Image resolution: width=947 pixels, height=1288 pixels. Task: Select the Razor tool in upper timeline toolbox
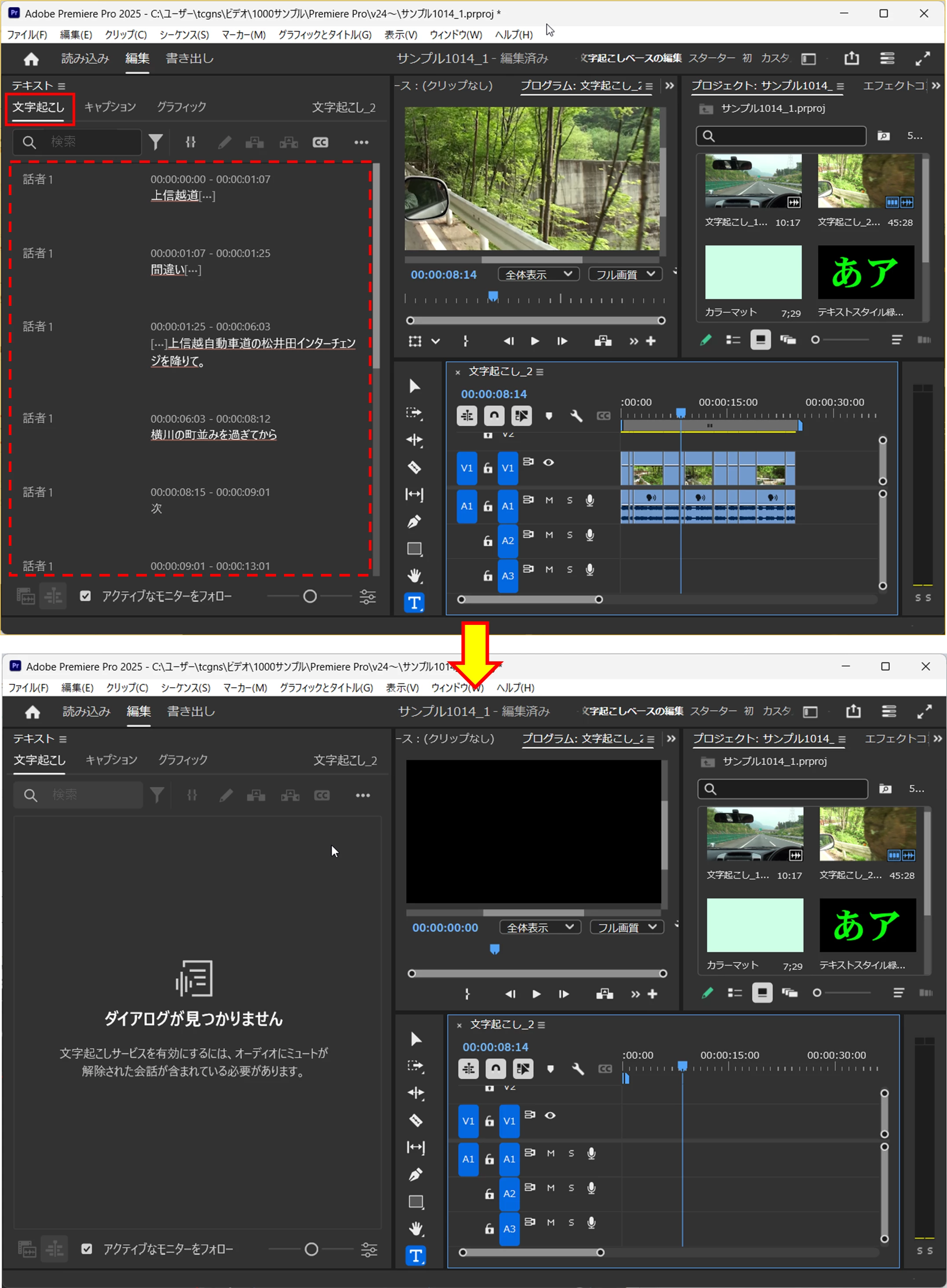pyautogui.click(x=415, y=468)
